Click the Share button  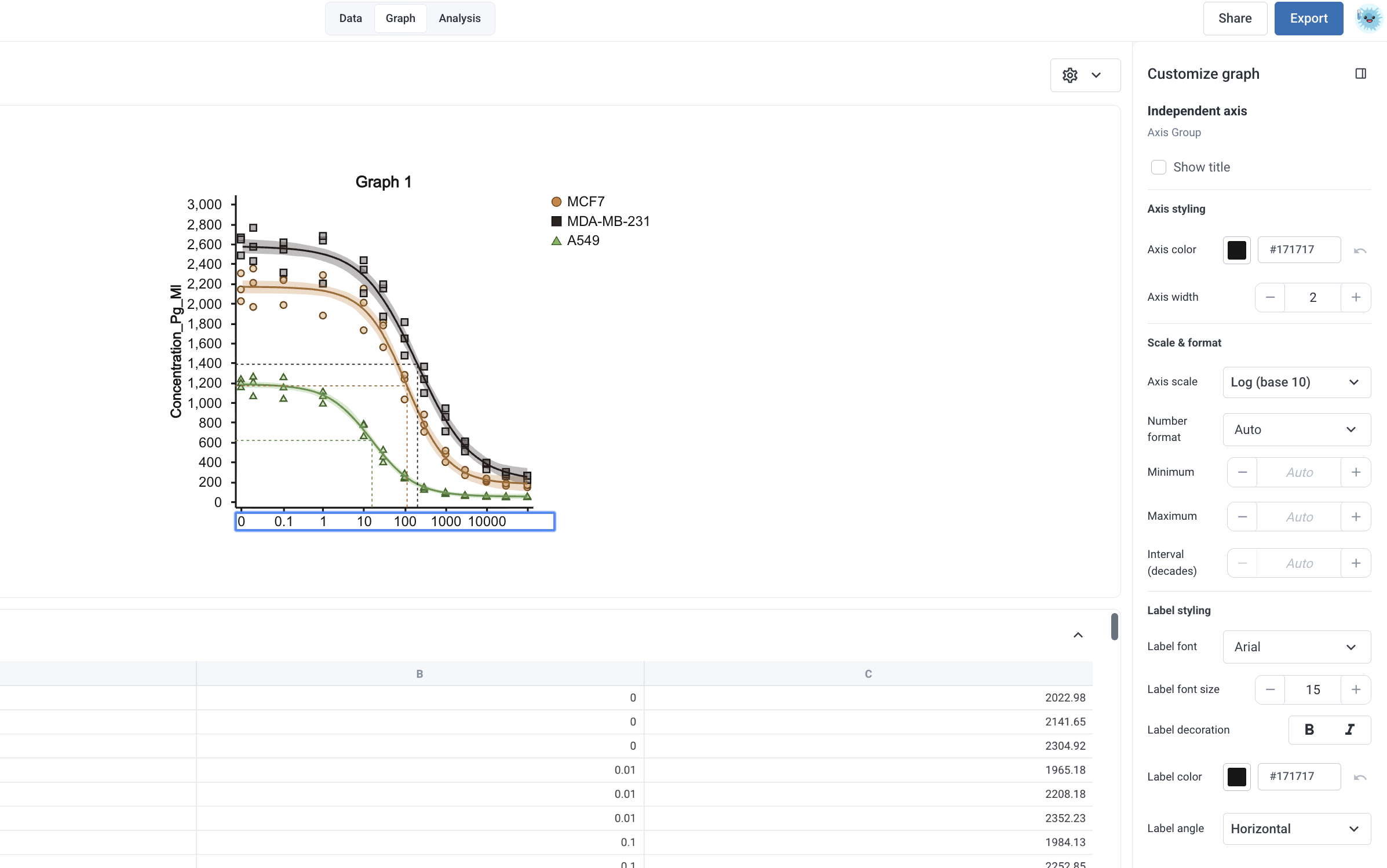pyautogui.click(x=1235, y=19)
